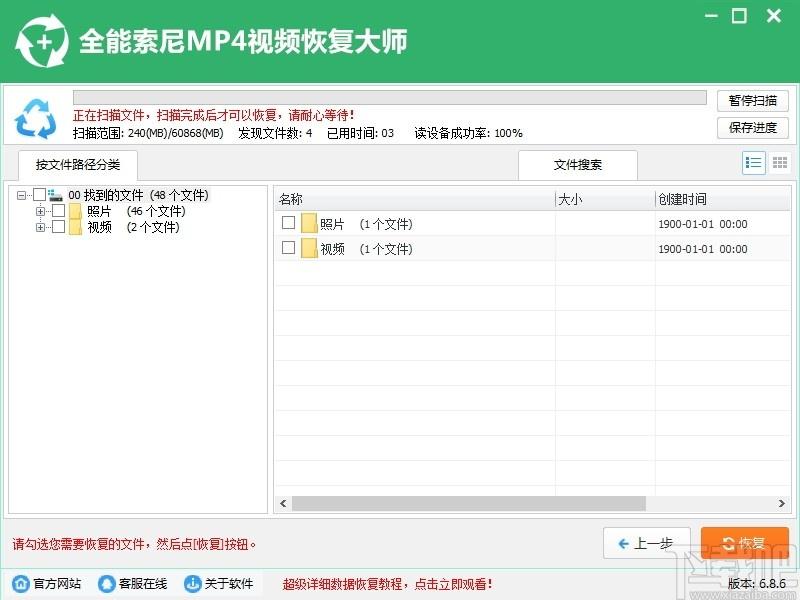Click the 版本: 6.8.6 version text
This screenshot has height=600, width=800.
pos(757,583)
